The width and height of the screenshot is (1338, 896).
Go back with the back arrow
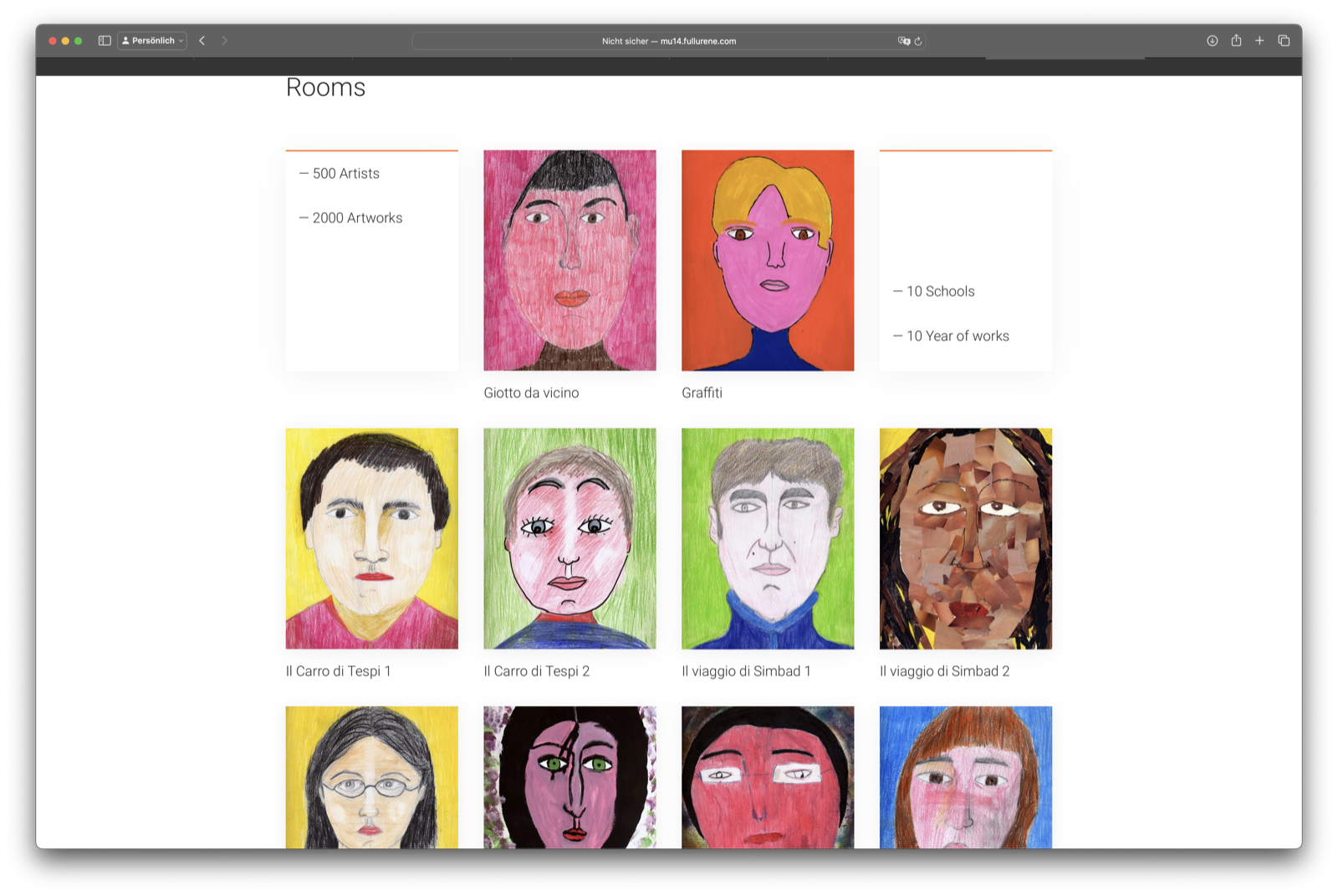pyautogui.click(x=202, y=40)
